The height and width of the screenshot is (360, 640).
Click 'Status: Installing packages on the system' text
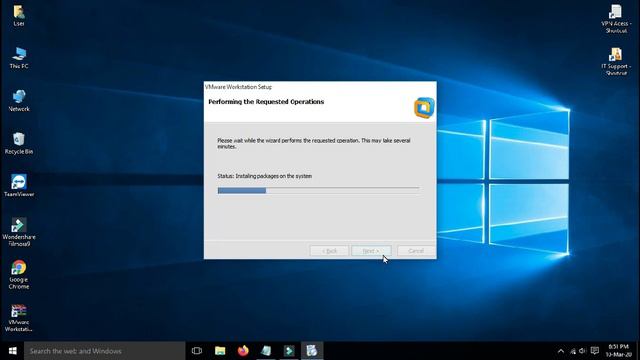[x=264, y=176]
